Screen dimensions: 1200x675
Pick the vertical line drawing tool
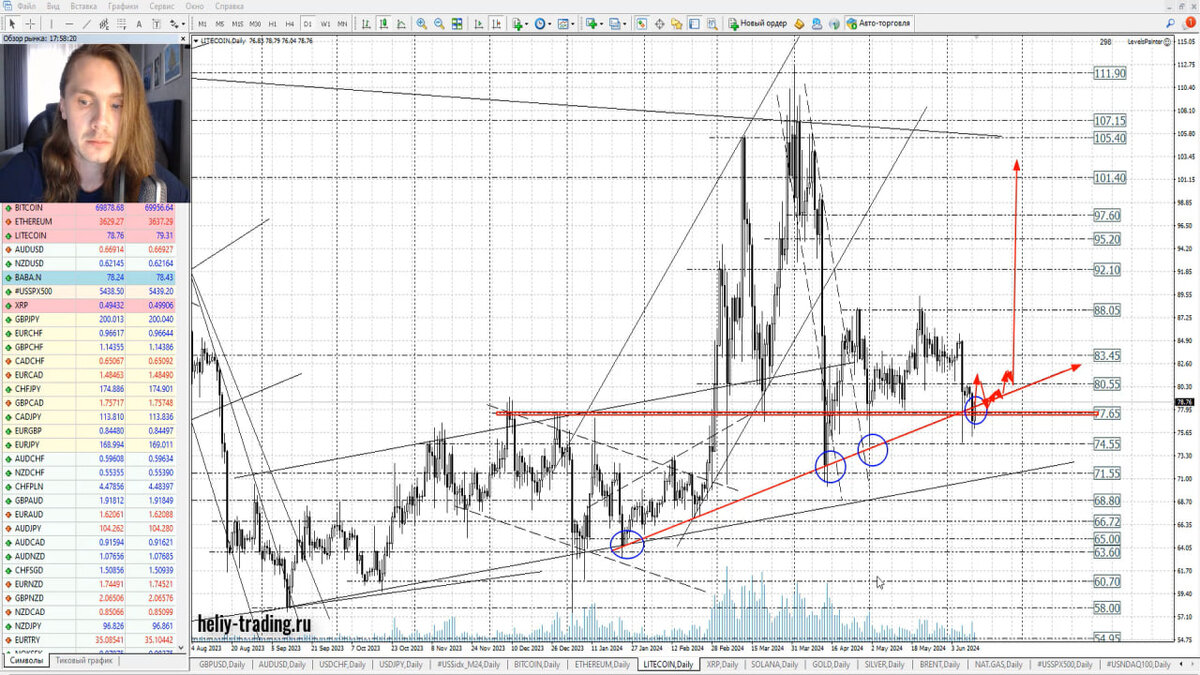pyautogui.click(x=52, y=22)
